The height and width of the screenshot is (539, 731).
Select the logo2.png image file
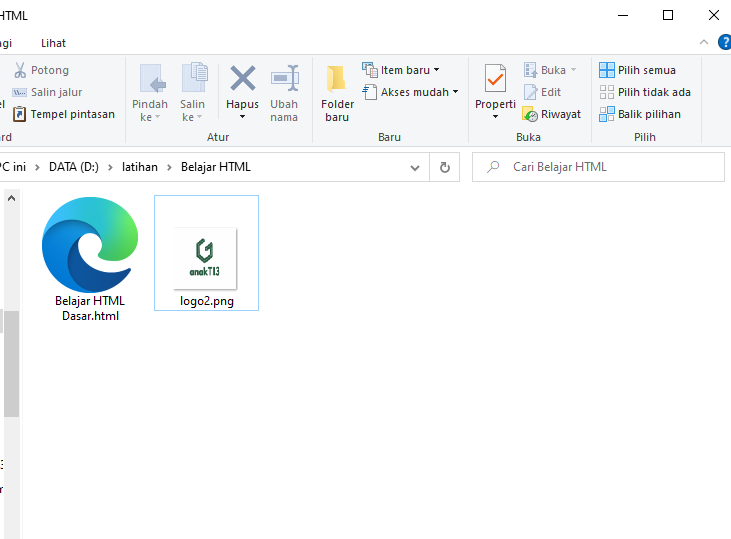(x=207, y=253)
